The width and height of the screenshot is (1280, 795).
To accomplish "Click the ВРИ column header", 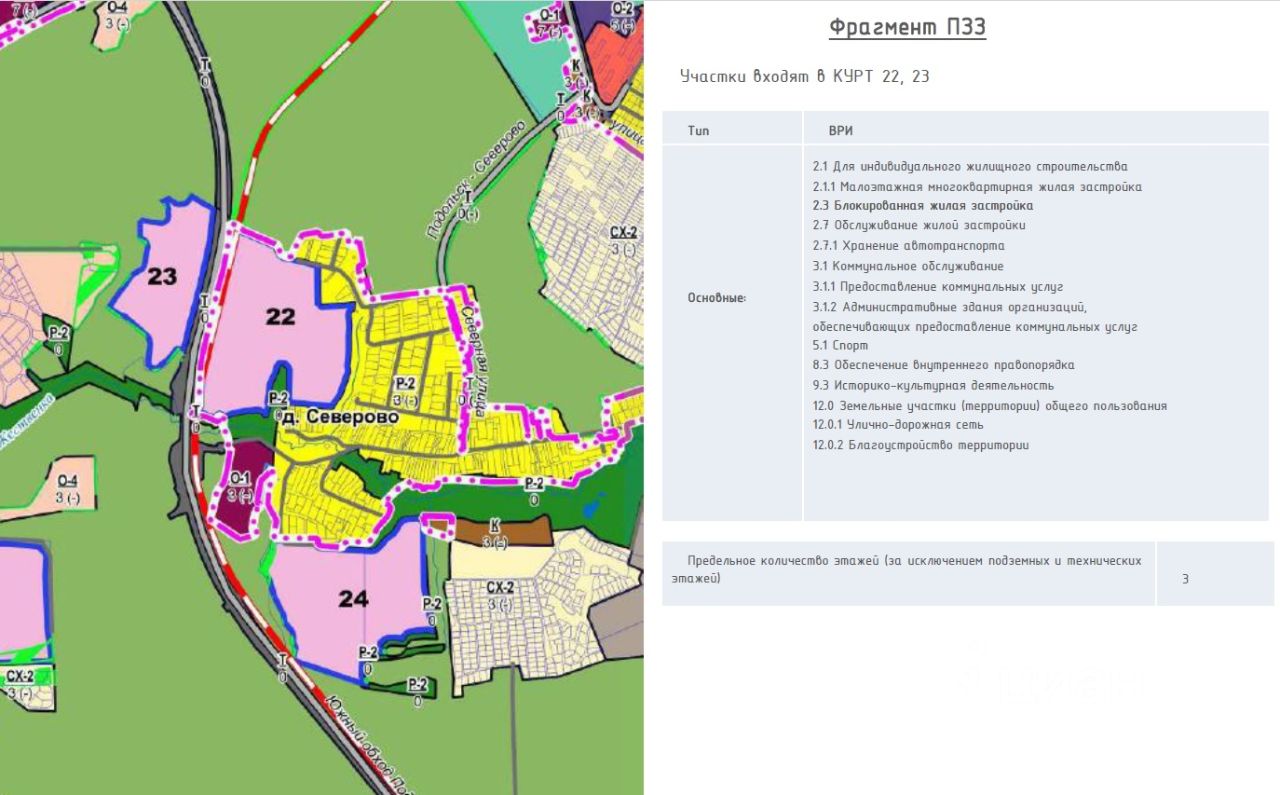I will click(840, 131).
